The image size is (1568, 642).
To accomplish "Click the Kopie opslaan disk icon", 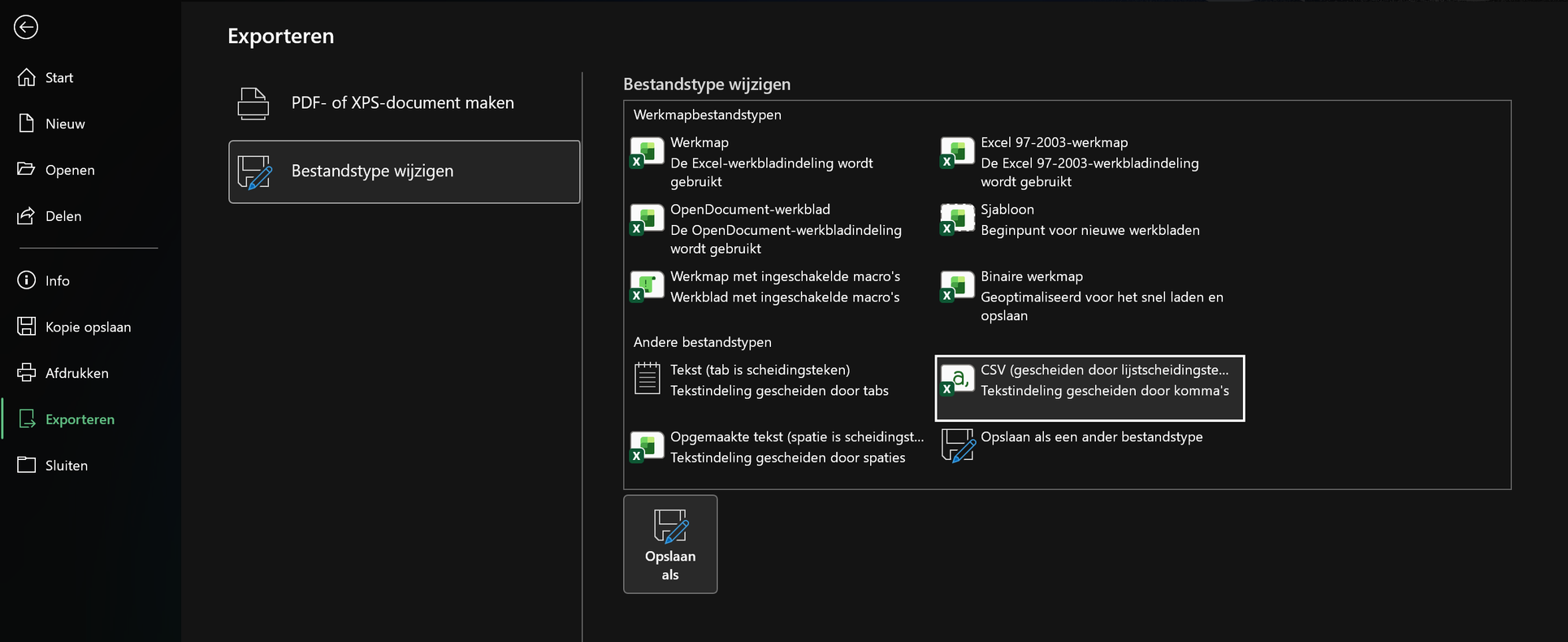I will point(27,326).
